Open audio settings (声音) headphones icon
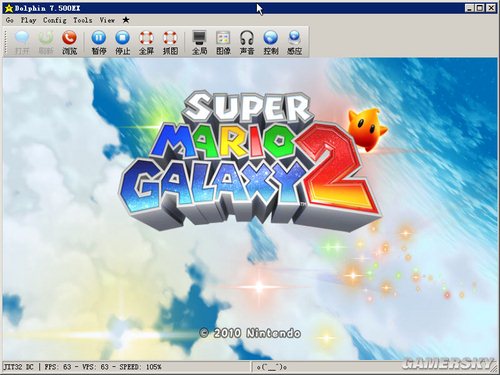This screenshot has width=500, height=375. coord(247,42)
